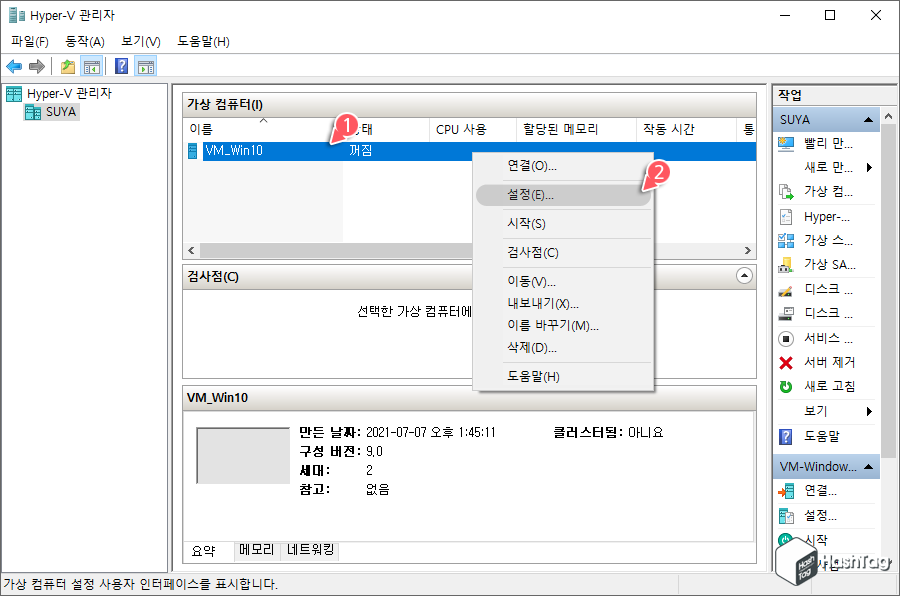Collapse the VM-Windows actions section
The height and width of the screenshot is (596, 900).
pos(866,466)
